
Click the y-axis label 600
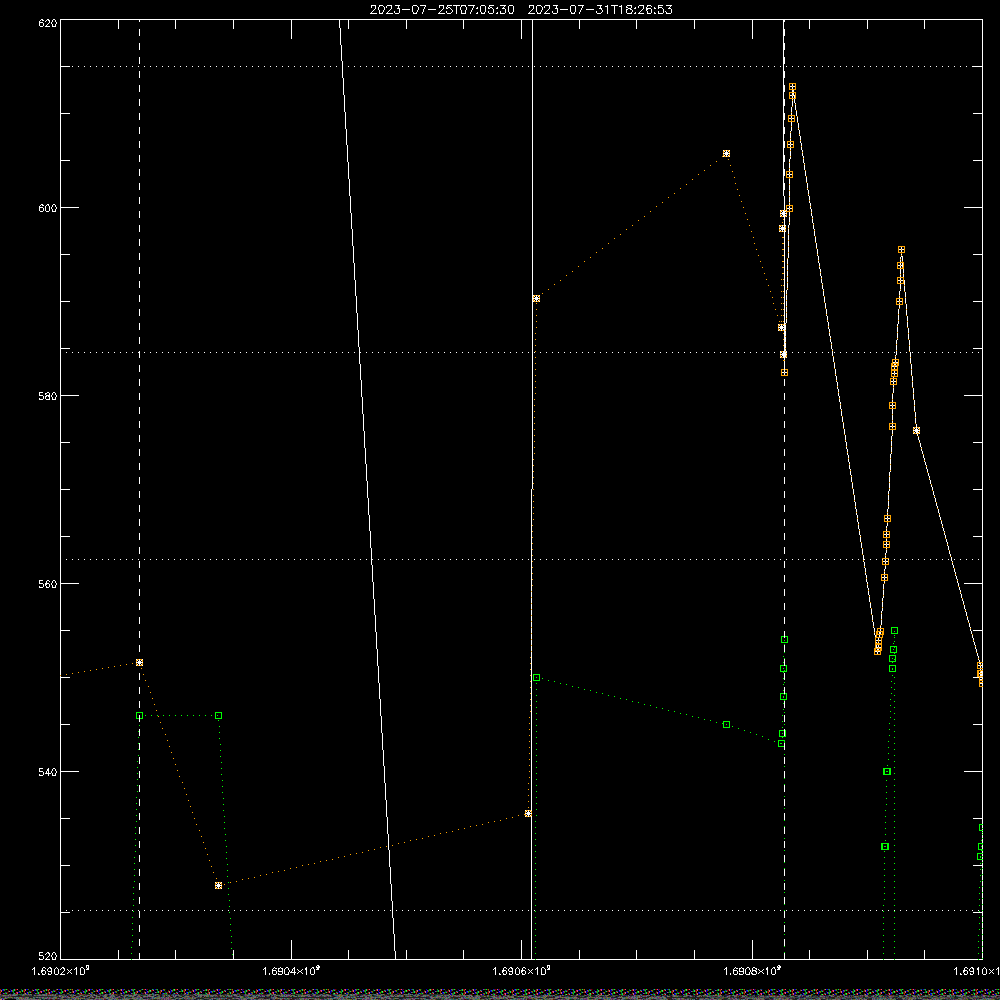click(48, 208)
